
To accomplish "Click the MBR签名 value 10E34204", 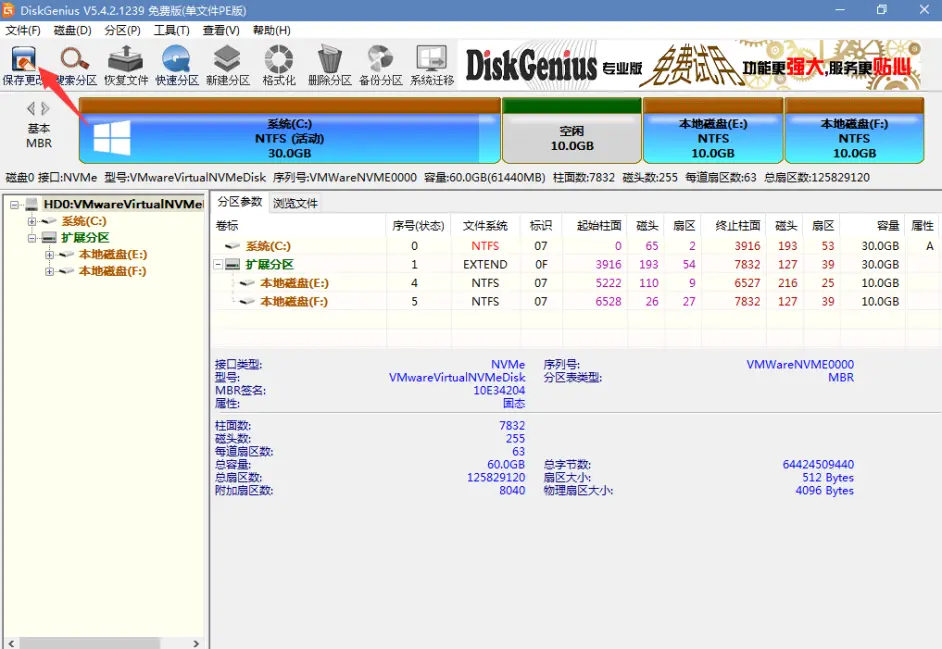I will click(x=499, y=391).
